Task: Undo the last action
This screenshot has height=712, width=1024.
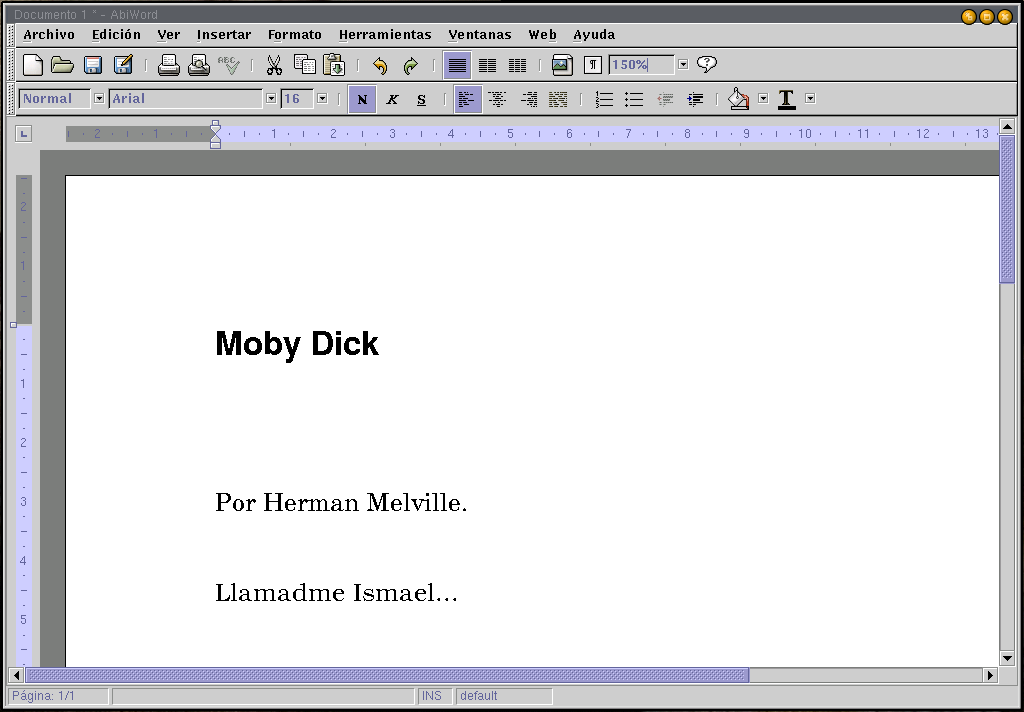Action: 380,65
